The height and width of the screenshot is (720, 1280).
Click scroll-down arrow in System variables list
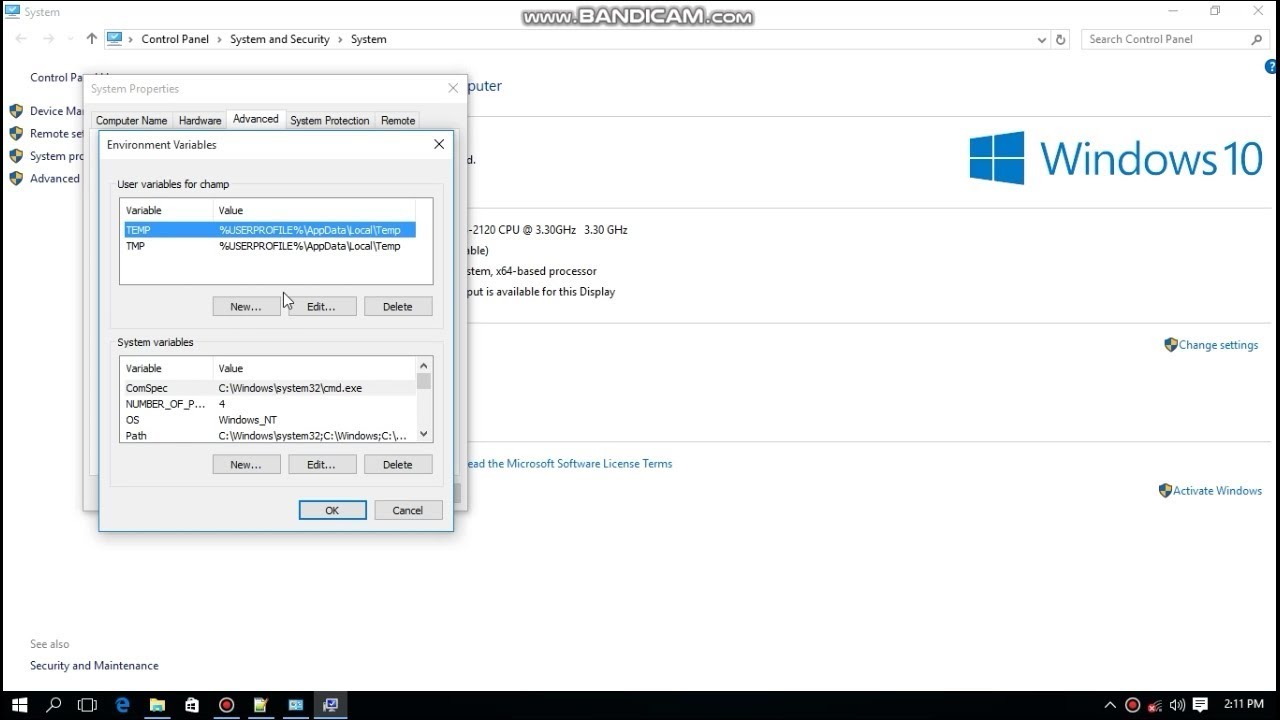click(424, 434)
